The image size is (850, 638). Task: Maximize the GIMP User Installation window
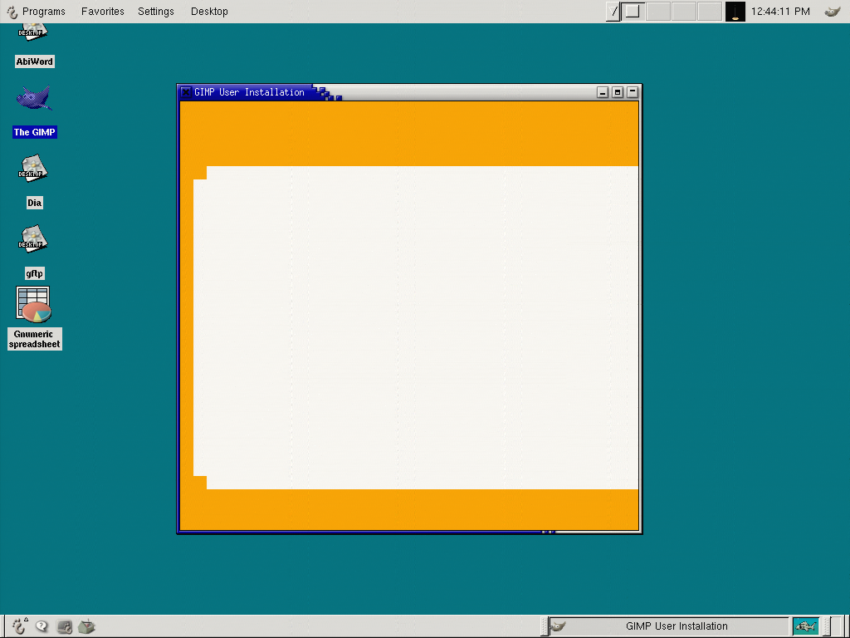tap(617, 92)
